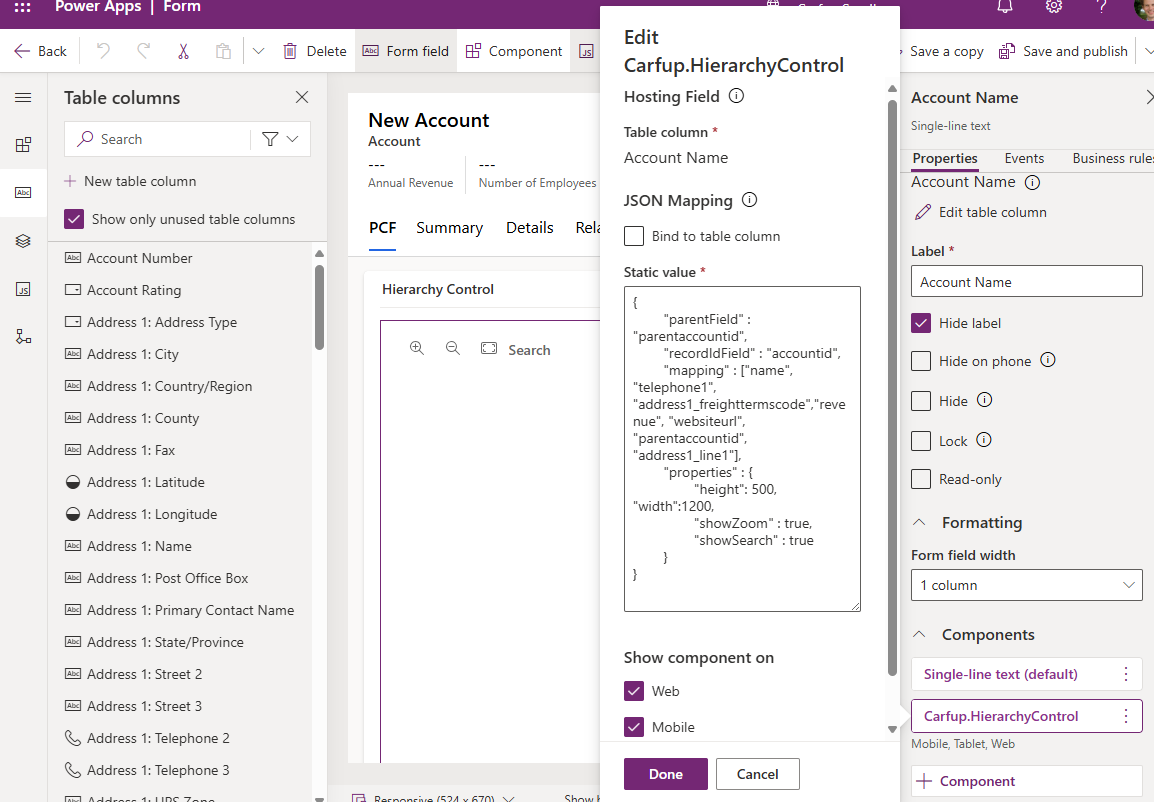The width and height of the screenshot is (1154, 802).
Task: Check the Lock checkbox
Action: tap(921, 440)
